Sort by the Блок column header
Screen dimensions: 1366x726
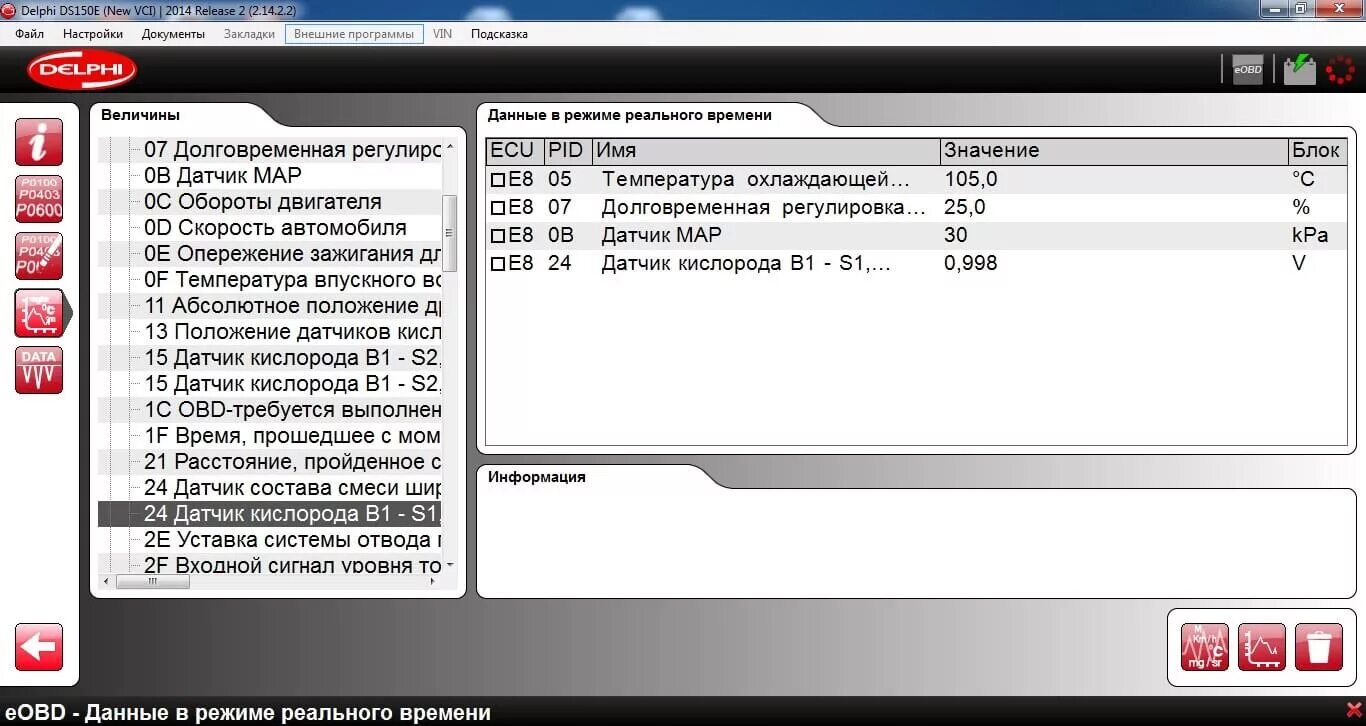(x=1318, y=151)
